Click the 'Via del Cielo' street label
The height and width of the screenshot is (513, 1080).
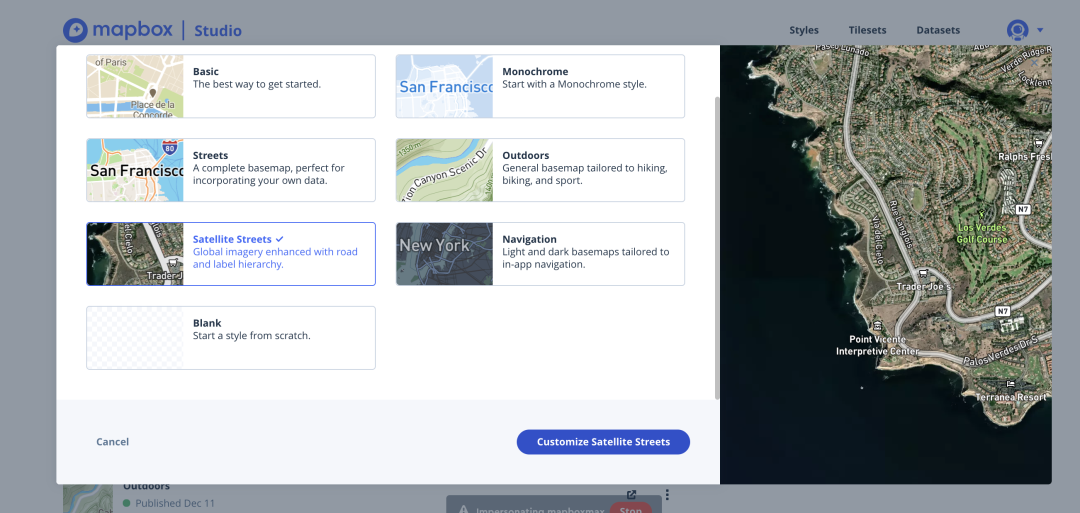pyautogui.click(x=878, y=238)
